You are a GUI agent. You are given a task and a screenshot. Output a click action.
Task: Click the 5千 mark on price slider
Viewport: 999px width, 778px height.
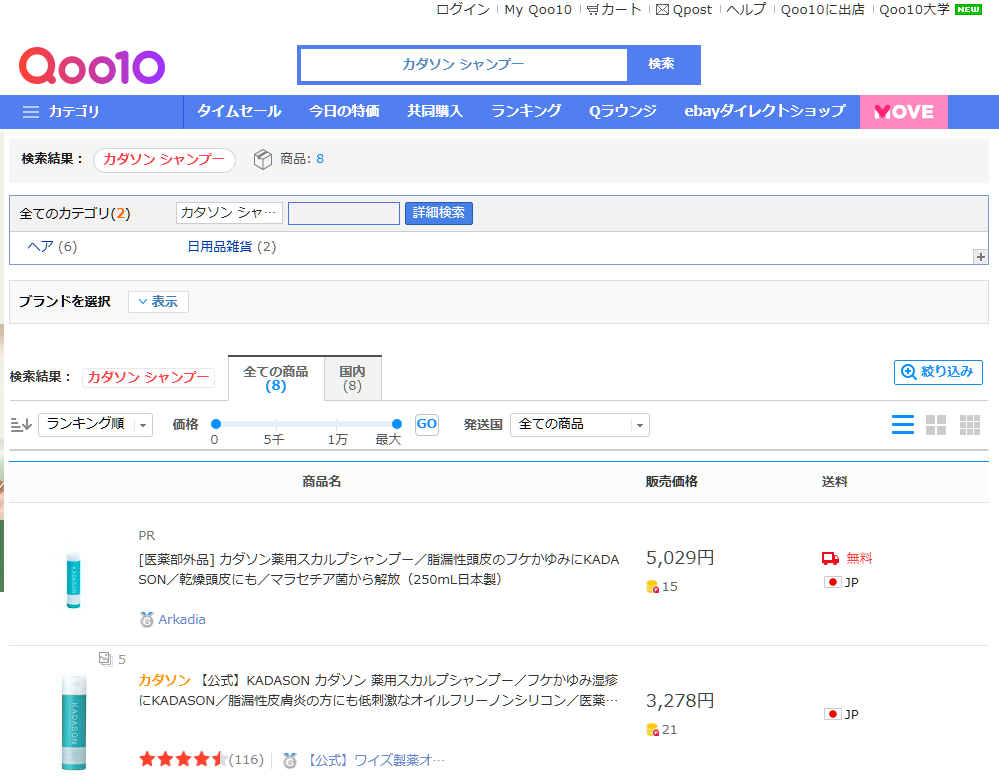click(275, 440)
